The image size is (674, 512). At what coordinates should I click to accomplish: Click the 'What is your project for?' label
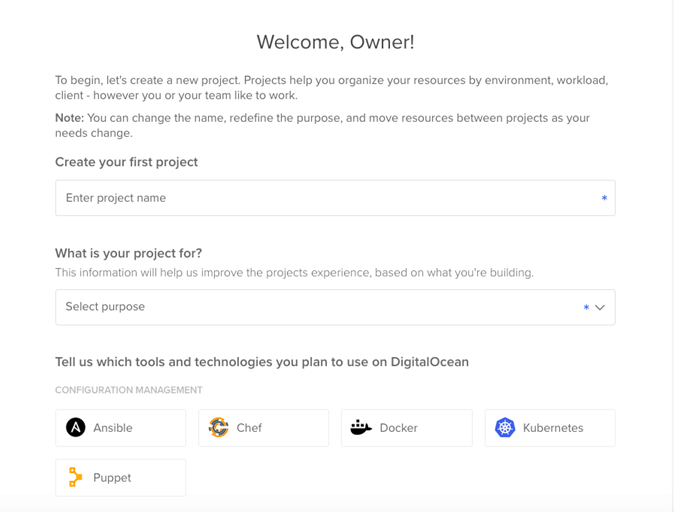[x=129, y=253]
